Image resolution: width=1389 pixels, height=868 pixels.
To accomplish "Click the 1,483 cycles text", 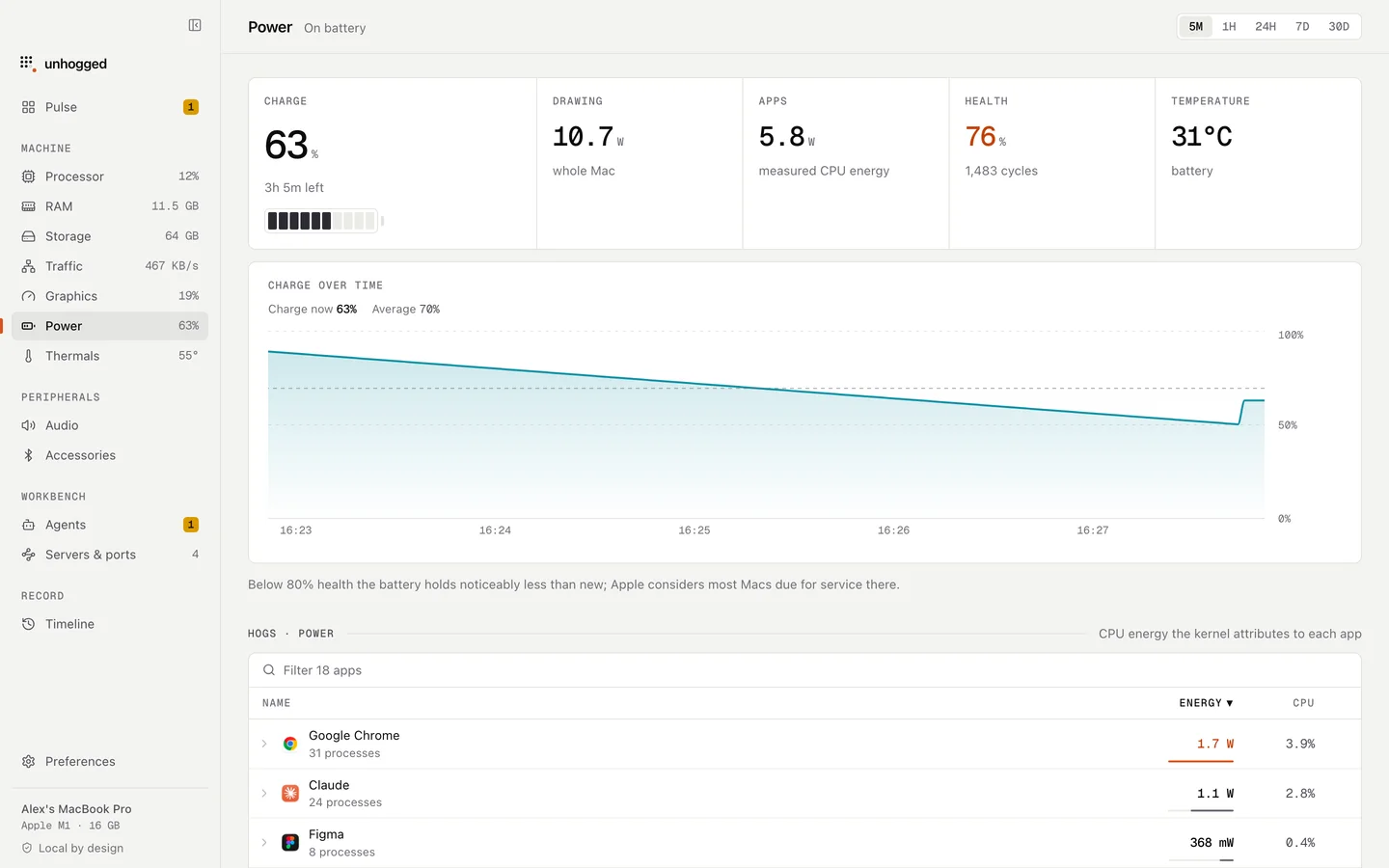I will click(1001, 171).
